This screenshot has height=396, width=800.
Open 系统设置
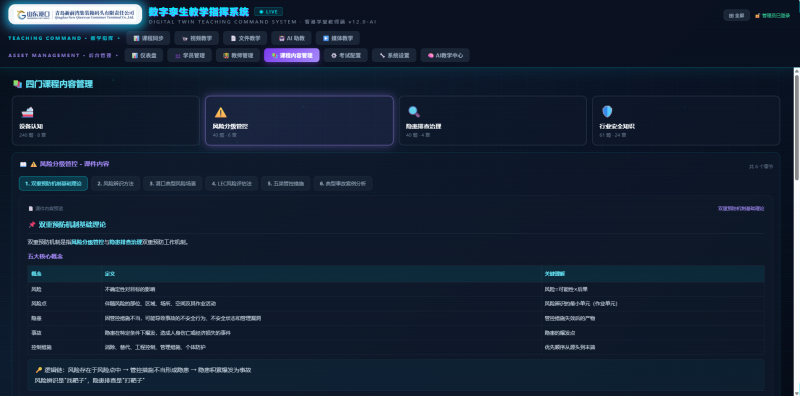[394, 56]
